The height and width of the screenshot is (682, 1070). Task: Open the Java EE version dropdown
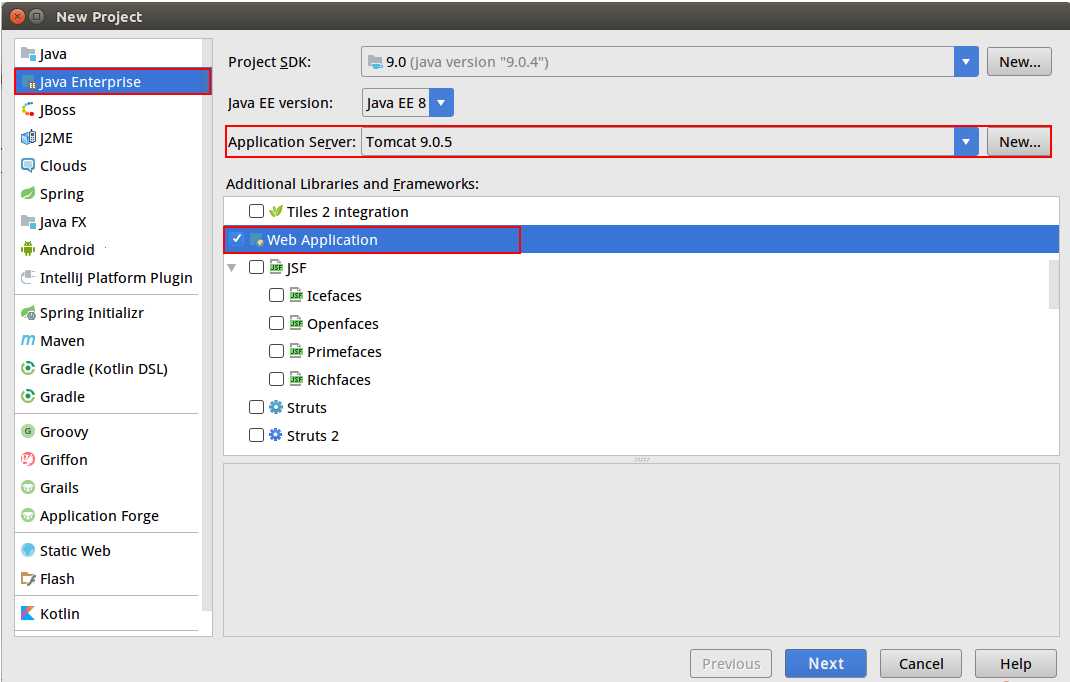click(x=441, y=102)
